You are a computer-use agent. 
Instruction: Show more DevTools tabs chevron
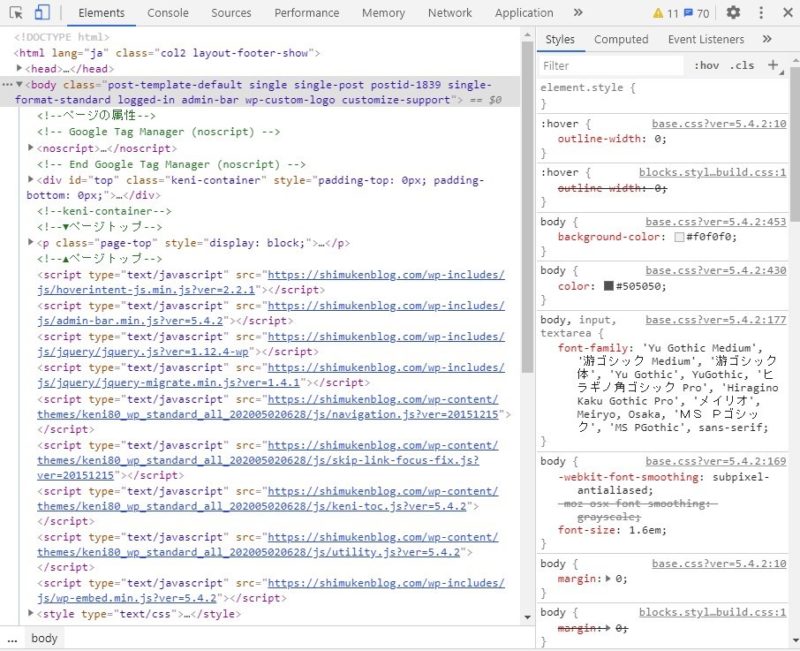pos(578,13)
